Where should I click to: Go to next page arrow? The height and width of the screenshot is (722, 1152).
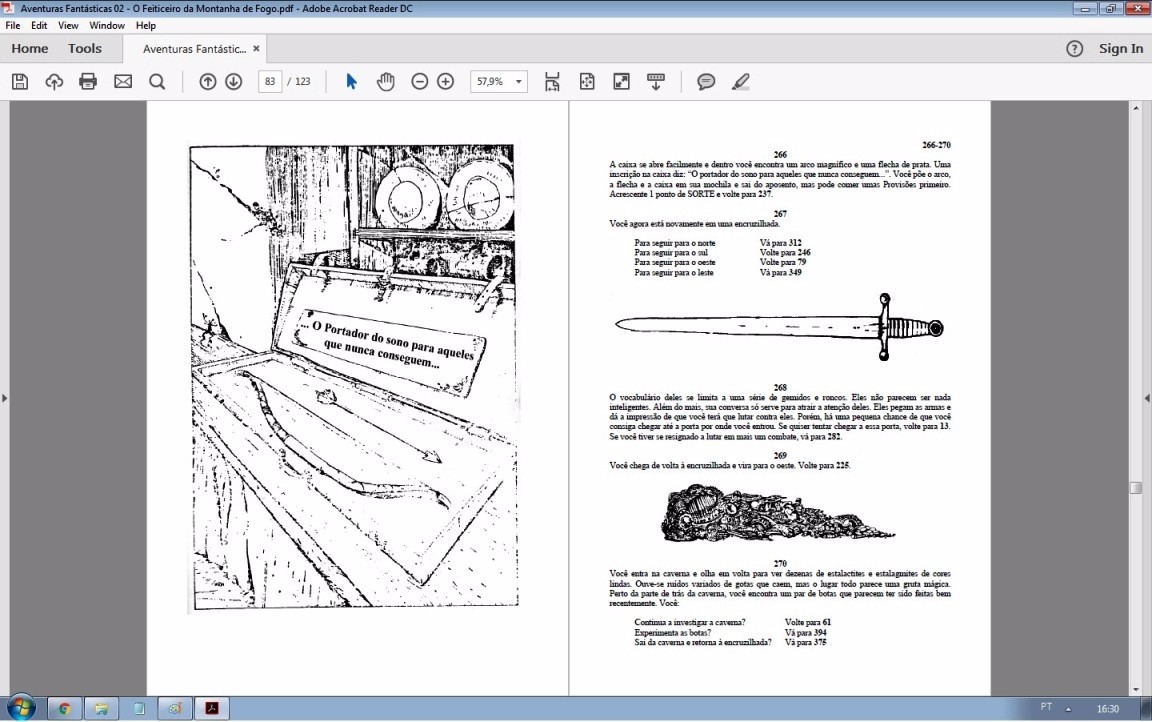pos(234,82)
